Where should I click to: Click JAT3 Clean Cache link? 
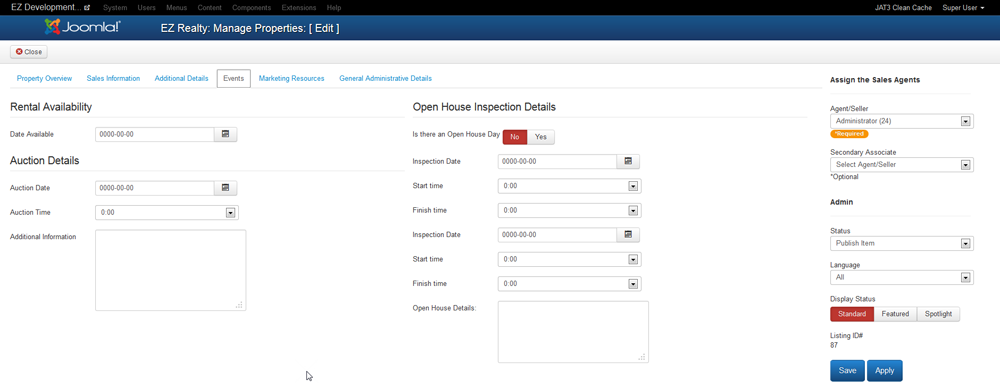pyautogui.click(x=903, y=8)
